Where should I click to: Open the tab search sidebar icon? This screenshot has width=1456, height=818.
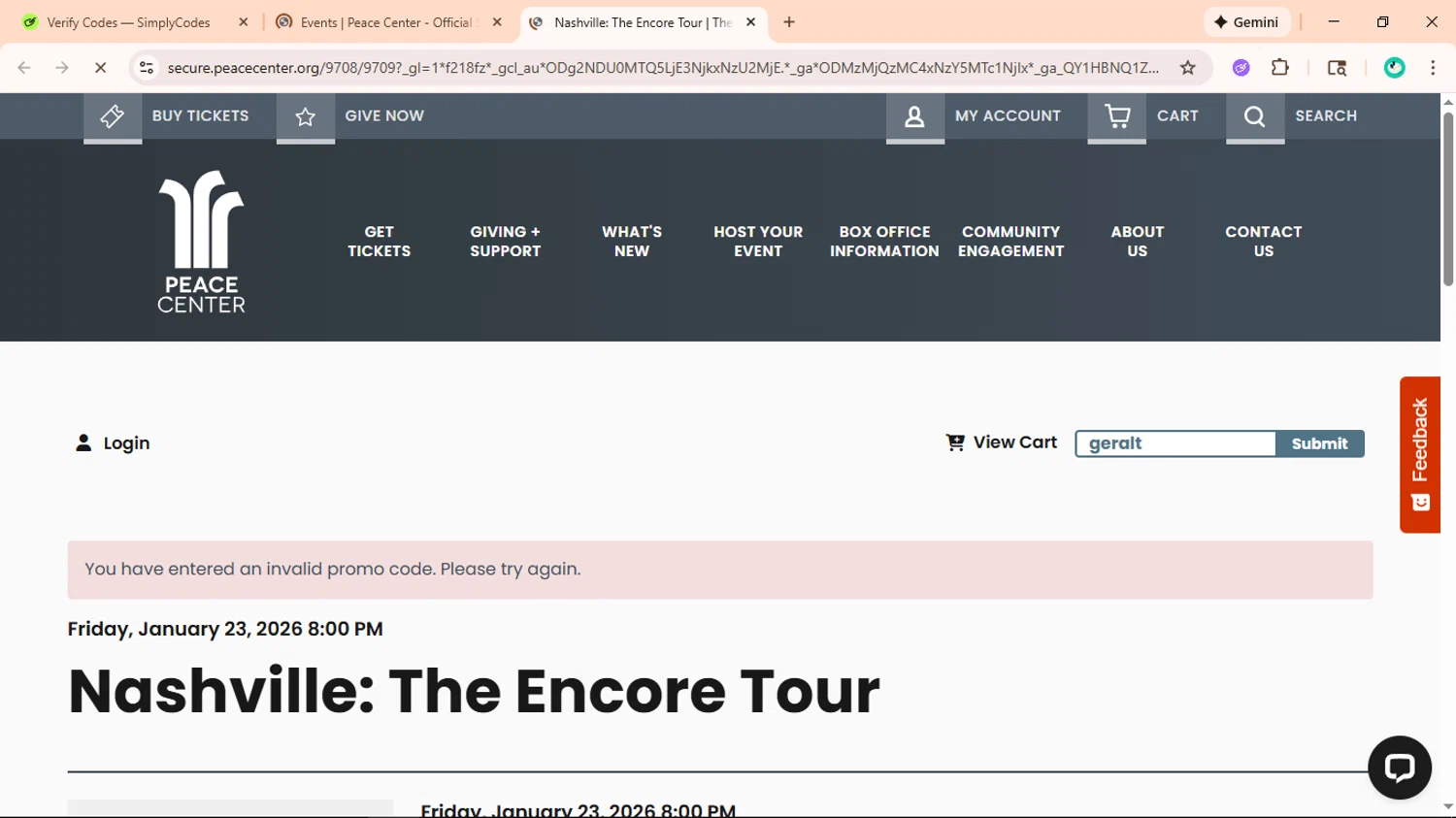click(x=1337, y=68)
